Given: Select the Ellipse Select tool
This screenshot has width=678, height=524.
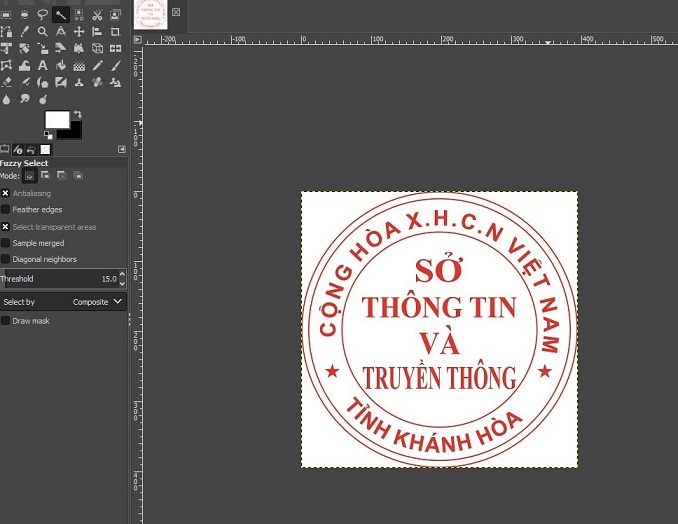Looking at the screenshot, I should tap(24, 14).
